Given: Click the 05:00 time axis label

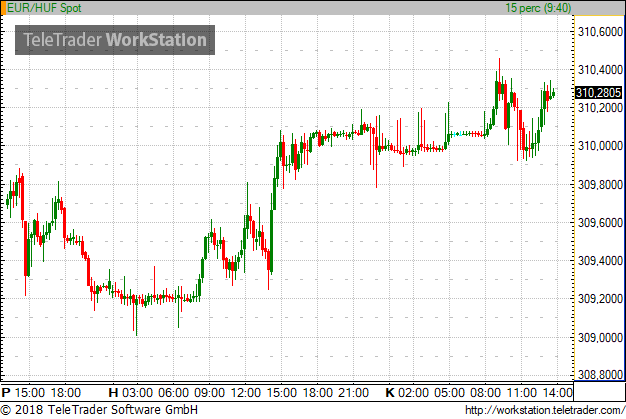Looking at the screenshot, I should 449,393.
